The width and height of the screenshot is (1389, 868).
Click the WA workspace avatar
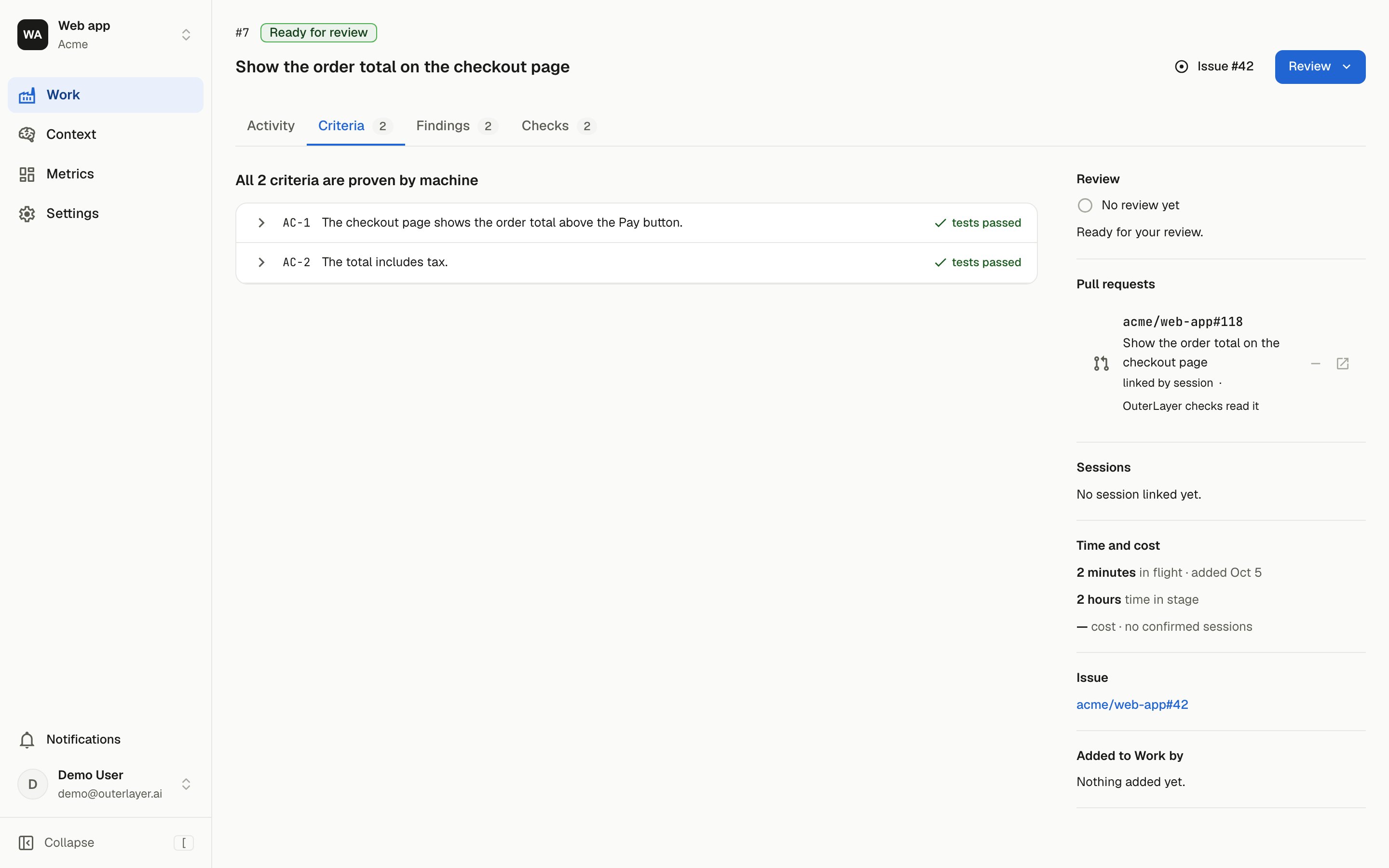pyautogui.click(x=33, y=34)
